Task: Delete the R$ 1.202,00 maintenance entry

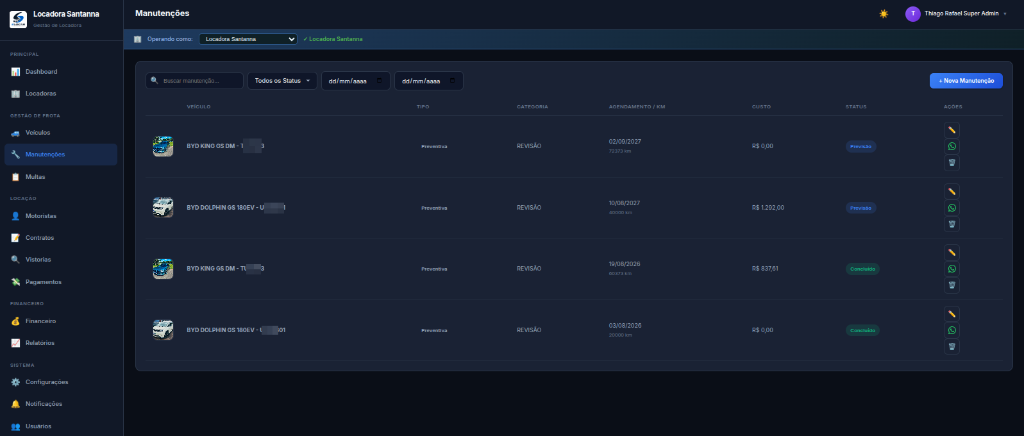Action: tap(952, 224)
